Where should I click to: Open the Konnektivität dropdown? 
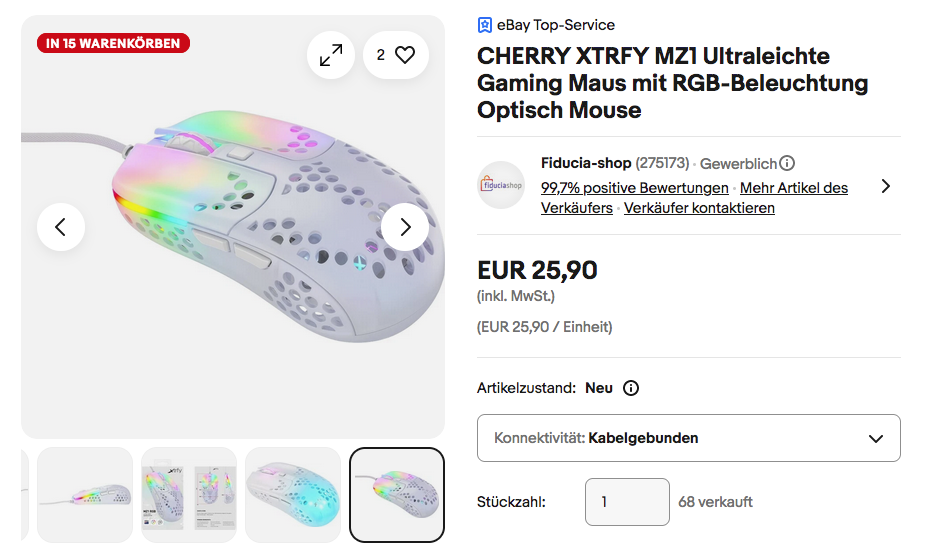[x=688, y=438]
